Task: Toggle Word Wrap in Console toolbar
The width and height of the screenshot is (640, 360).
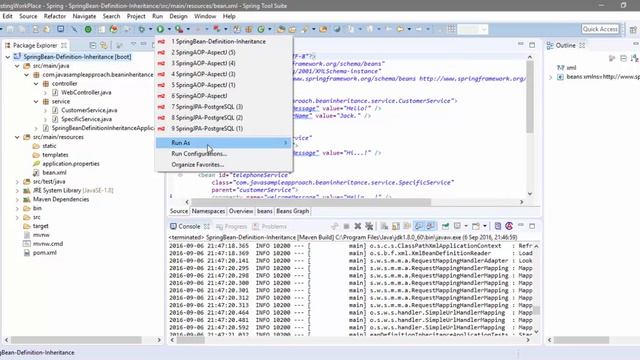Action: pos(407,226)
